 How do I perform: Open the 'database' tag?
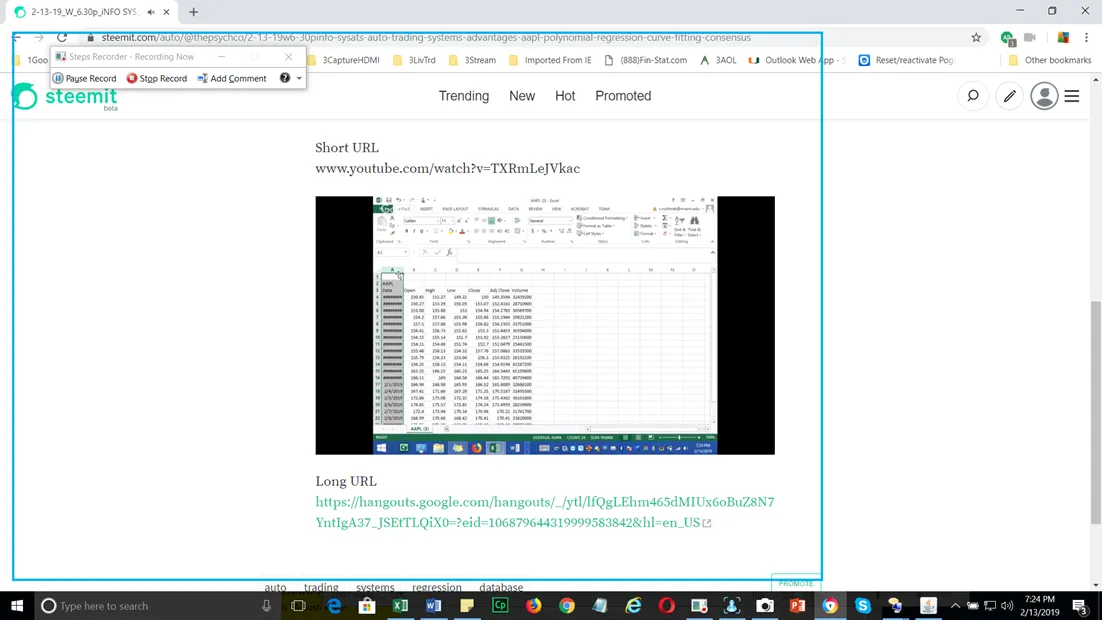pos(501,587)
